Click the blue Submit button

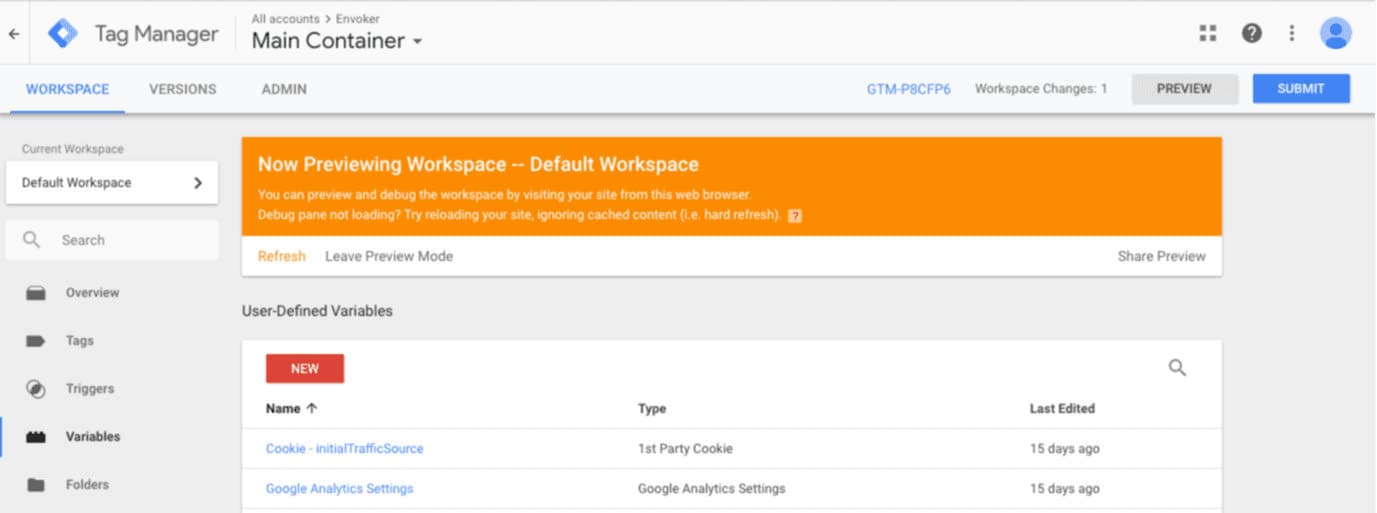pos(1301,89)
